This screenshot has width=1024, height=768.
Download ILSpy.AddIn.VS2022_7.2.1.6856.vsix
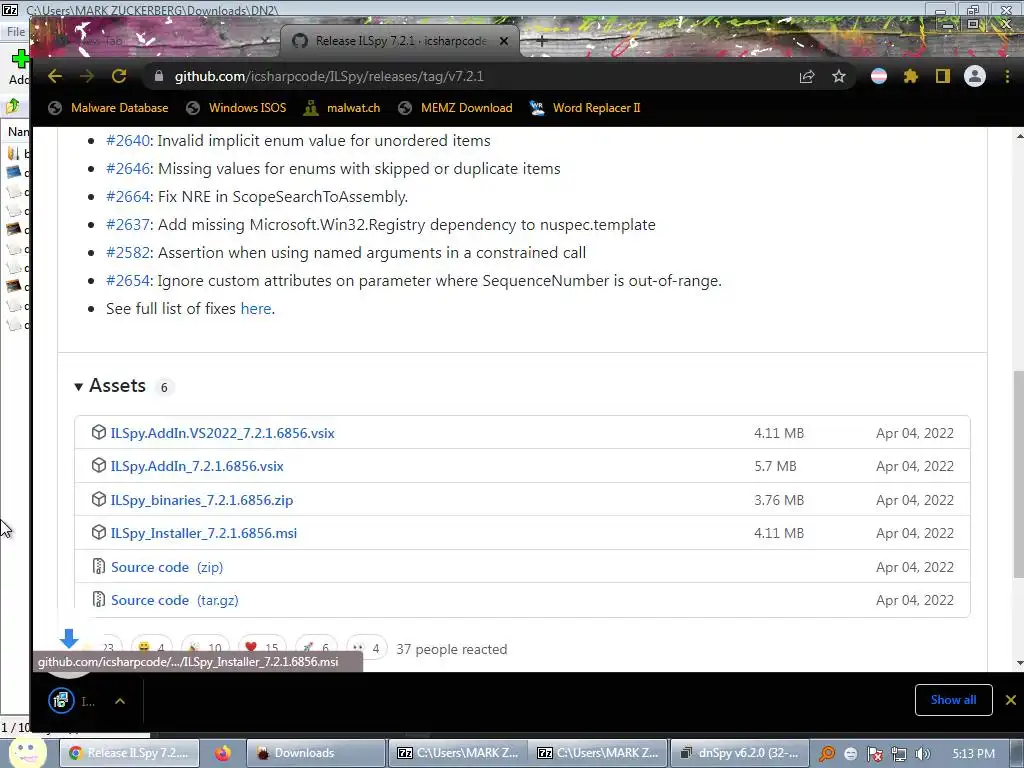click(x=222, y=433)
